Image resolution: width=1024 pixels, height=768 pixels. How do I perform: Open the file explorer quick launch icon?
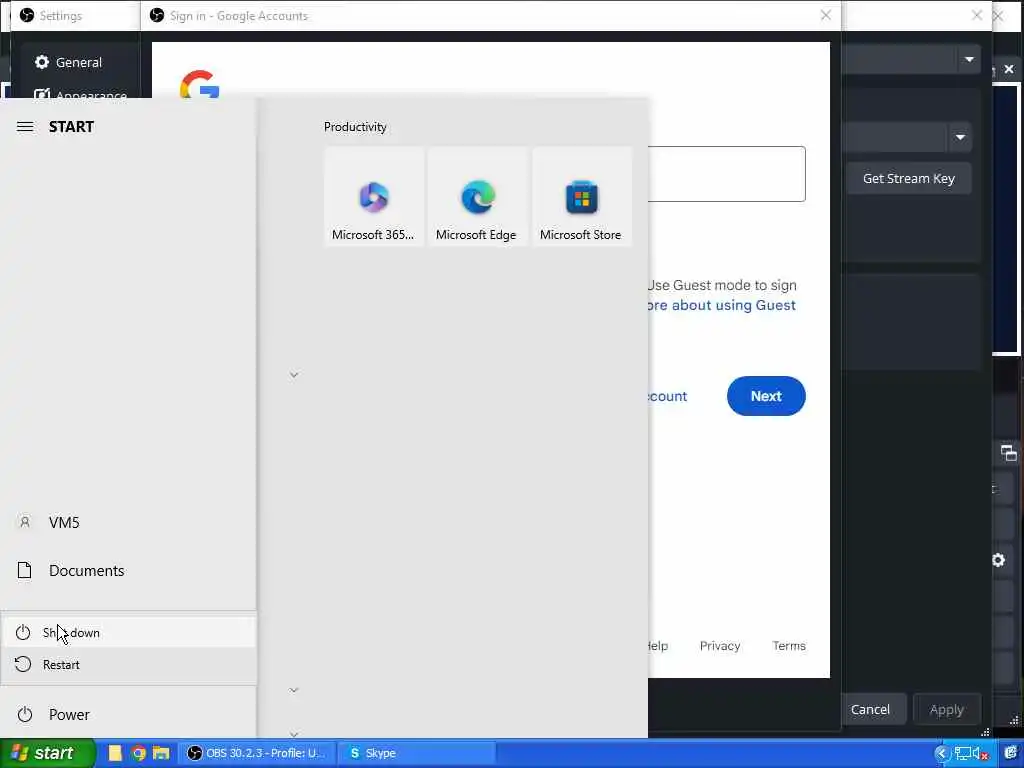click(161, 753)
